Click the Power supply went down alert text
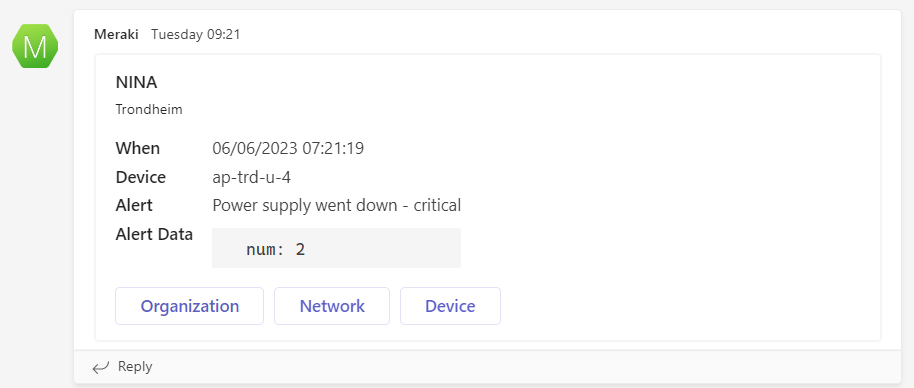914x388 pixels. coord(336,205)
